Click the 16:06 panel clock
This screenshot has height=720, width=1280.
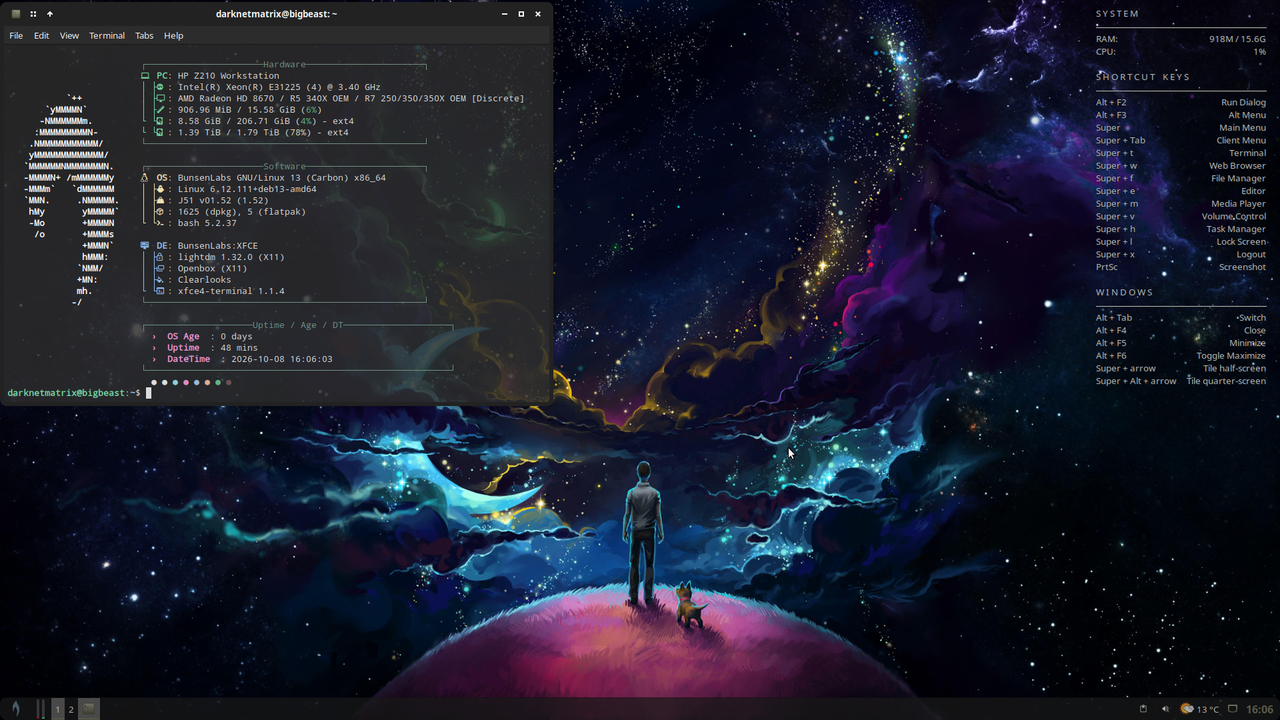pos(1260,709)
